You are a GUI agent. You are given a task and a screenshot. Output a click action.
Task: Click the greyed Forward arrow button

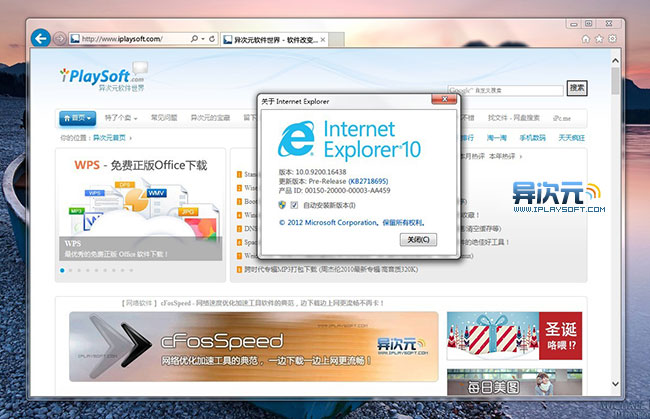point(60,39)
